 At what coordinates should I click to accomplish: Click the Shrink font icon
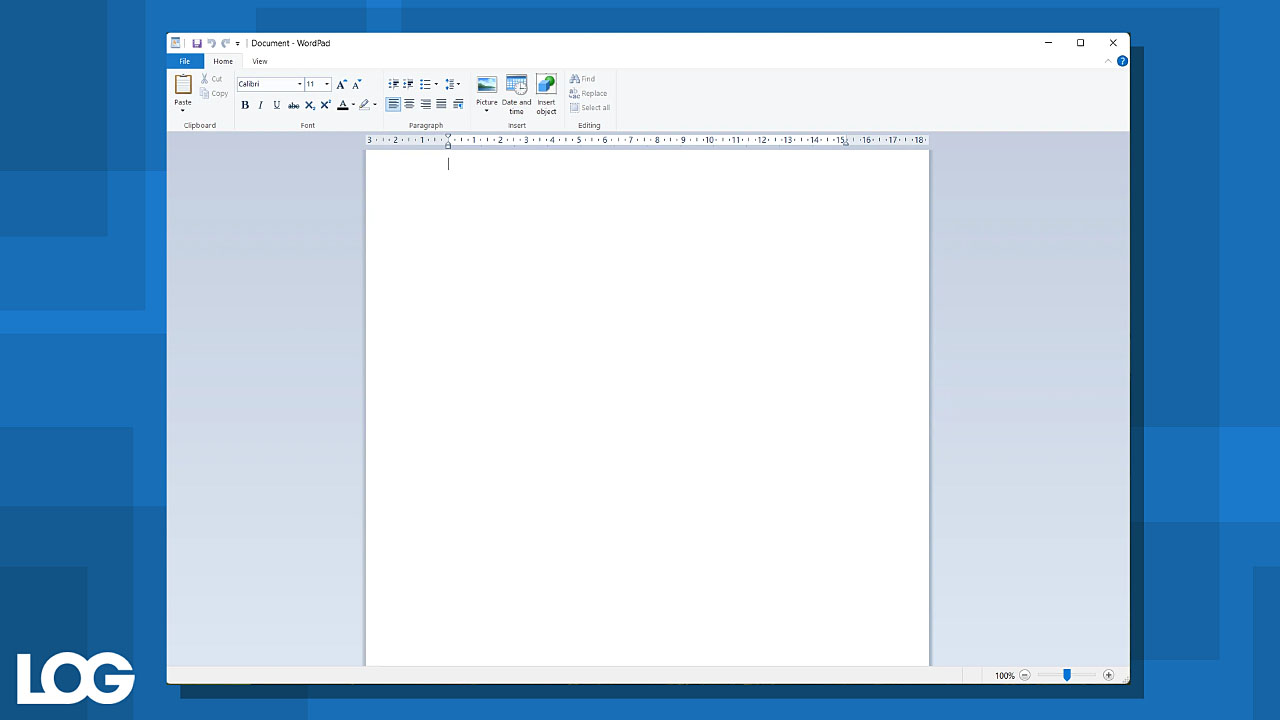tap(356, 84)
